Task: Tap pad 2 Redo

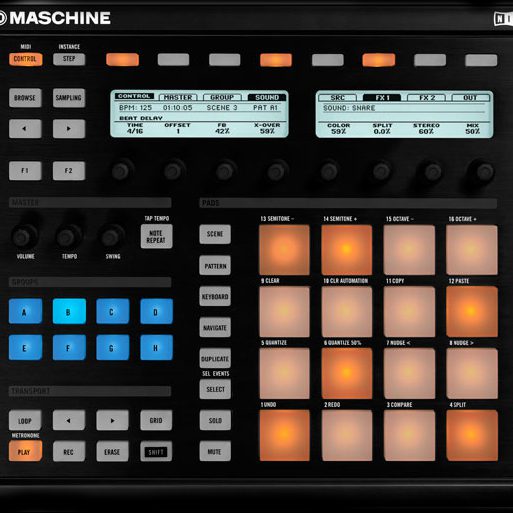Action: pos(347,435)
